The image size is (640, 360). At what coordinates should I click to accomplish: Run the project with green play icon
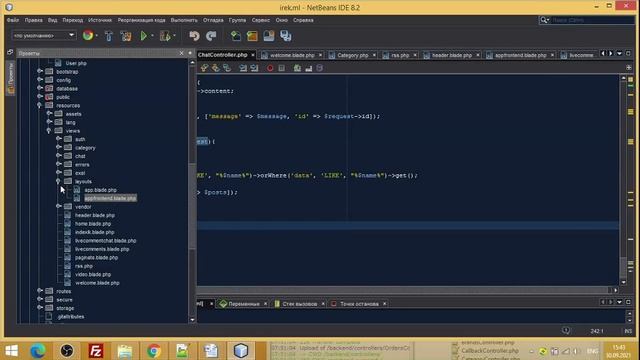(143, 36)
